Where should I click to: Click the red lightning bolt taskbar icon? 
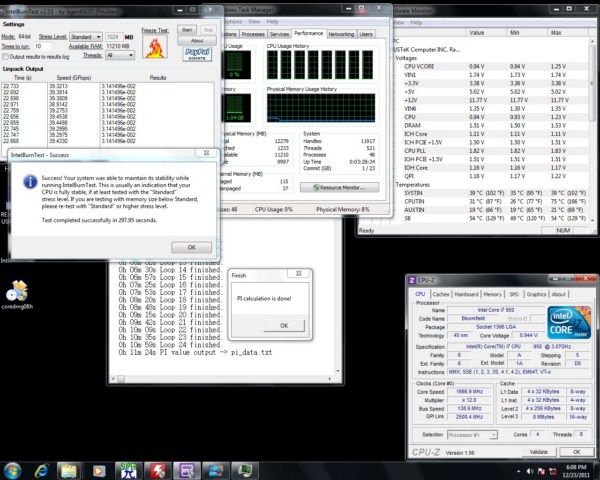coord(157,471)
